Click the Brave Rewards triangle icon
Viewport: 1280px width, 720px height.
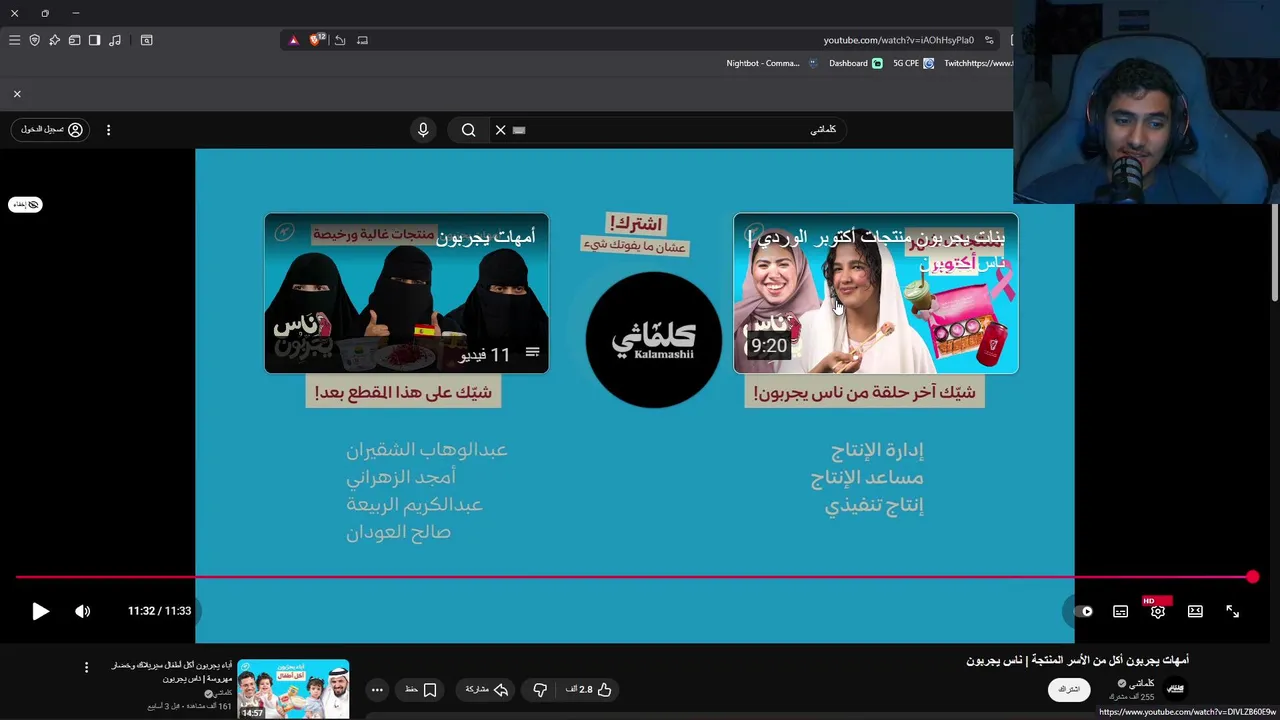pos(293,40)
